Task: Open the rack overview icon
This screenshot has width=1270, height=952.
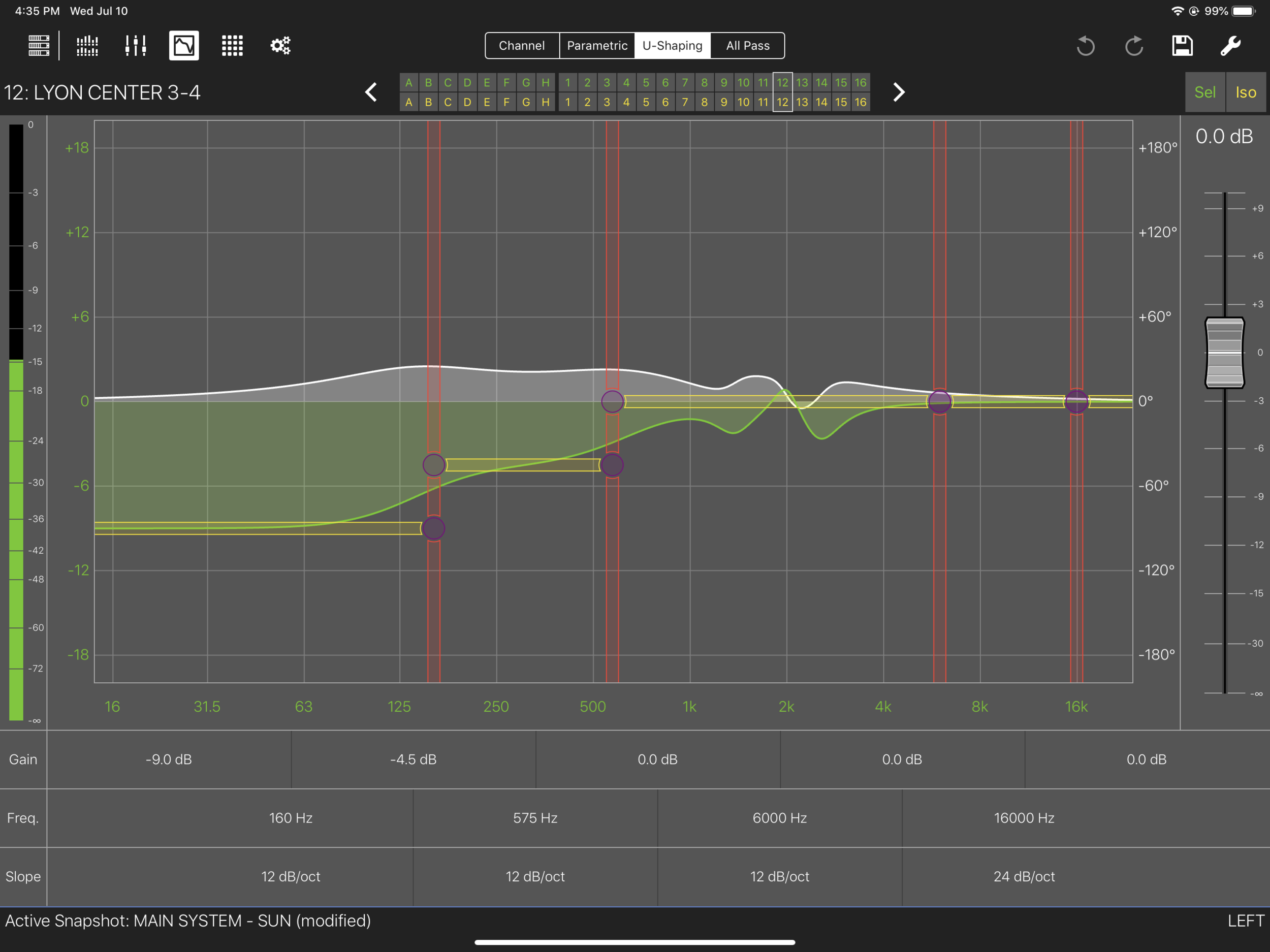Action: tap(39, 45)
